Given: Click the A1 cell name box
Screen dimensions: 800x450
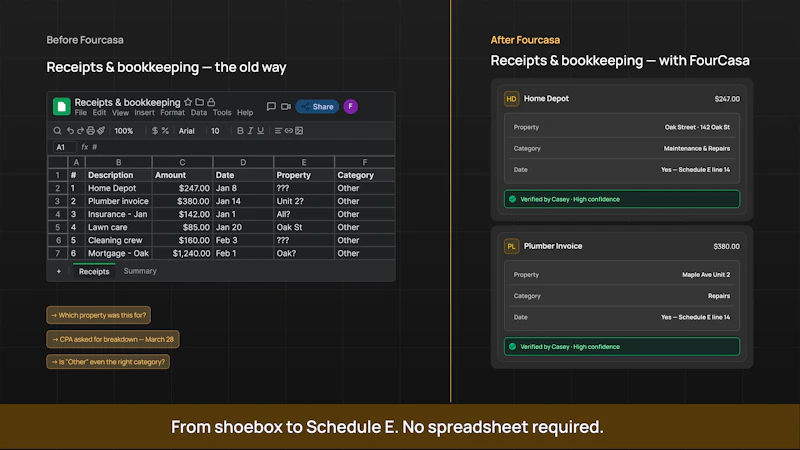Looking at the screenshot, I should coord(64,147).
